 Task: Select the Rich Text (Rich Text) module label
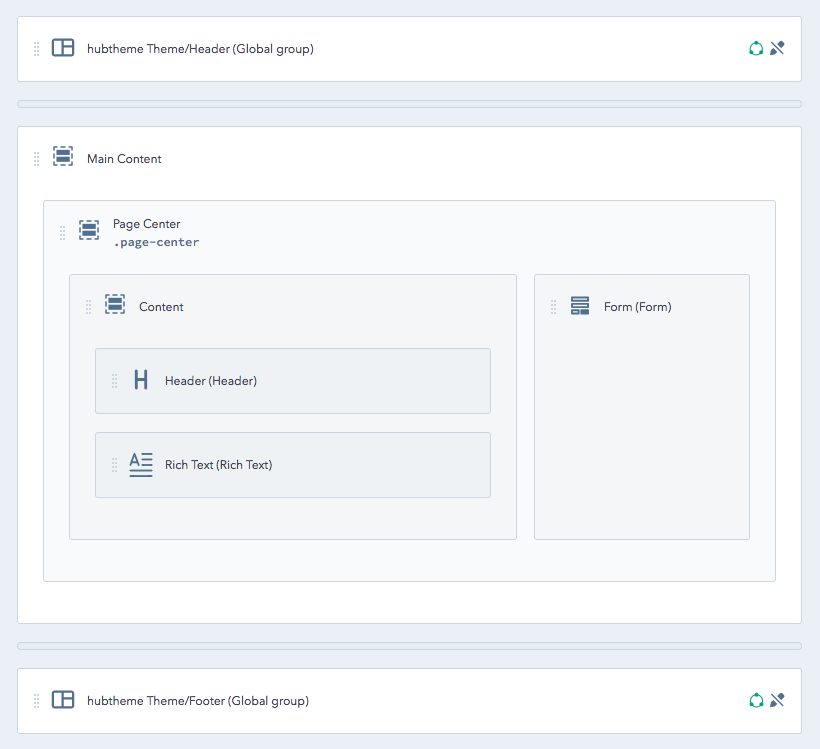point(219,465)
